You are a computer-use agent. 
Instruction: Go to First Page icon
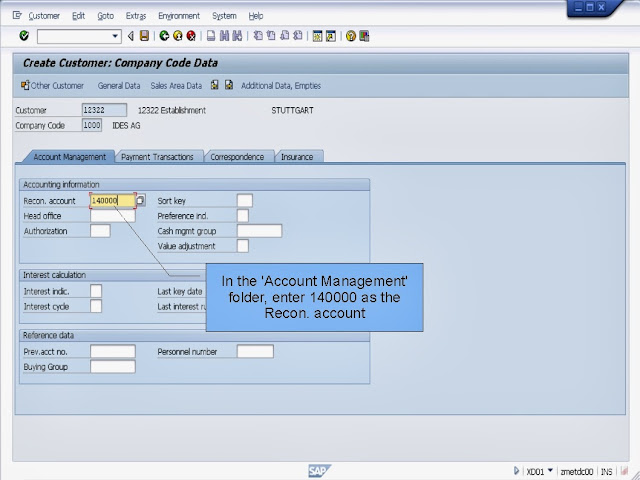258,36
